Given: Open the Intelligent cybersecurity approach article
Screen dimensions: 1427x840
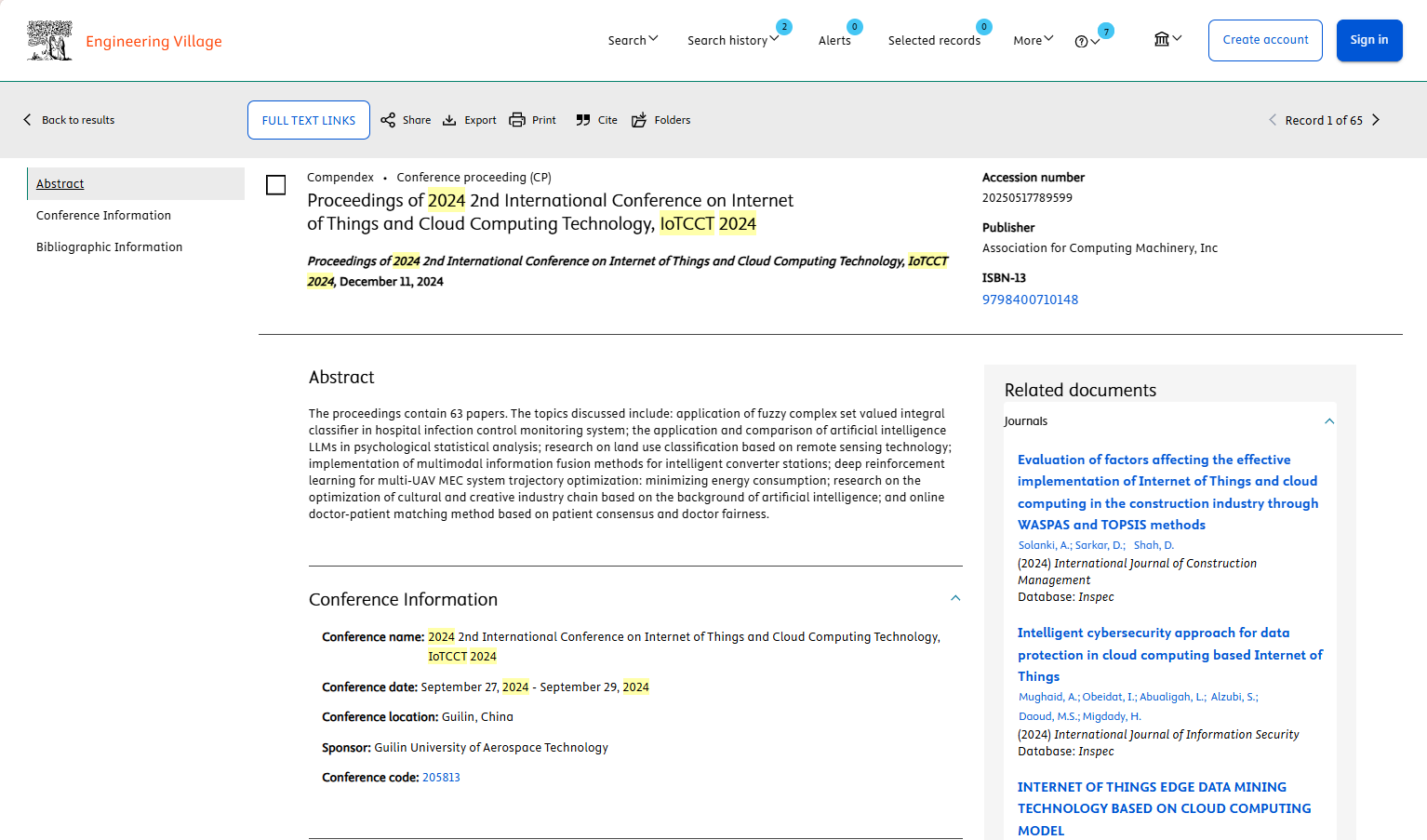Looking at the screenshot, I should 1169,655.
